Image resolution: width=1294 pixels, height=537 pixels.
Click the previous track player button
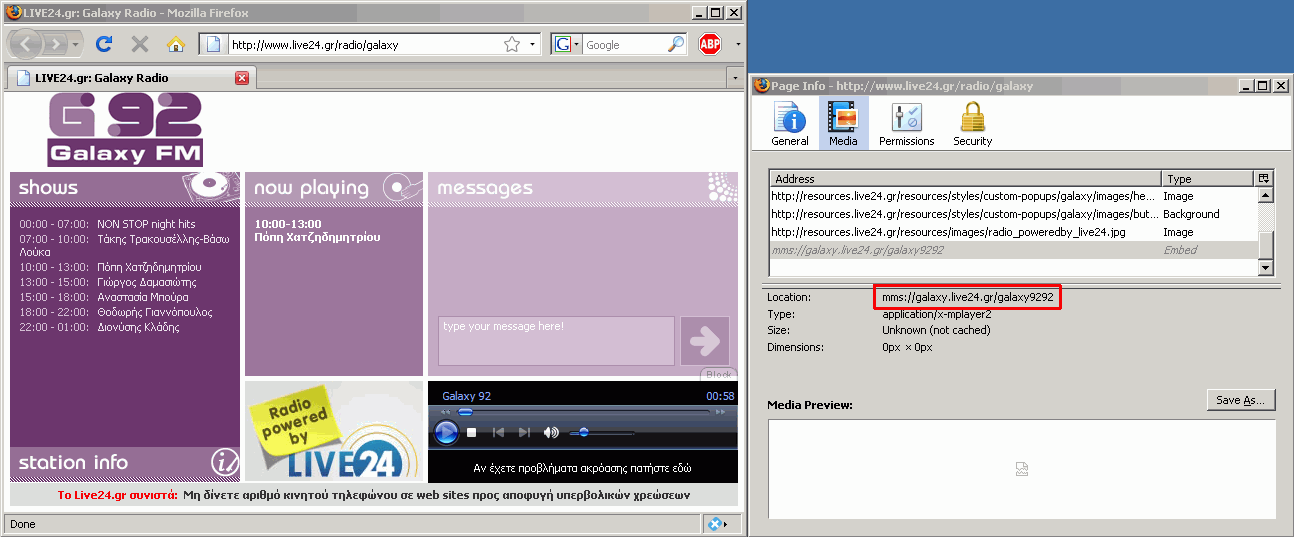point(498,433)
